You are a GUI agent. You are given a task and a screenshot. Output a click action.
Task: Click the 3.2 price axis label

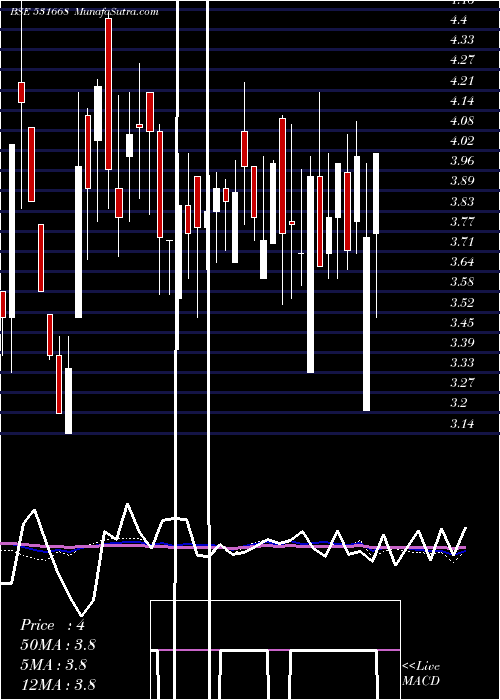459,403
